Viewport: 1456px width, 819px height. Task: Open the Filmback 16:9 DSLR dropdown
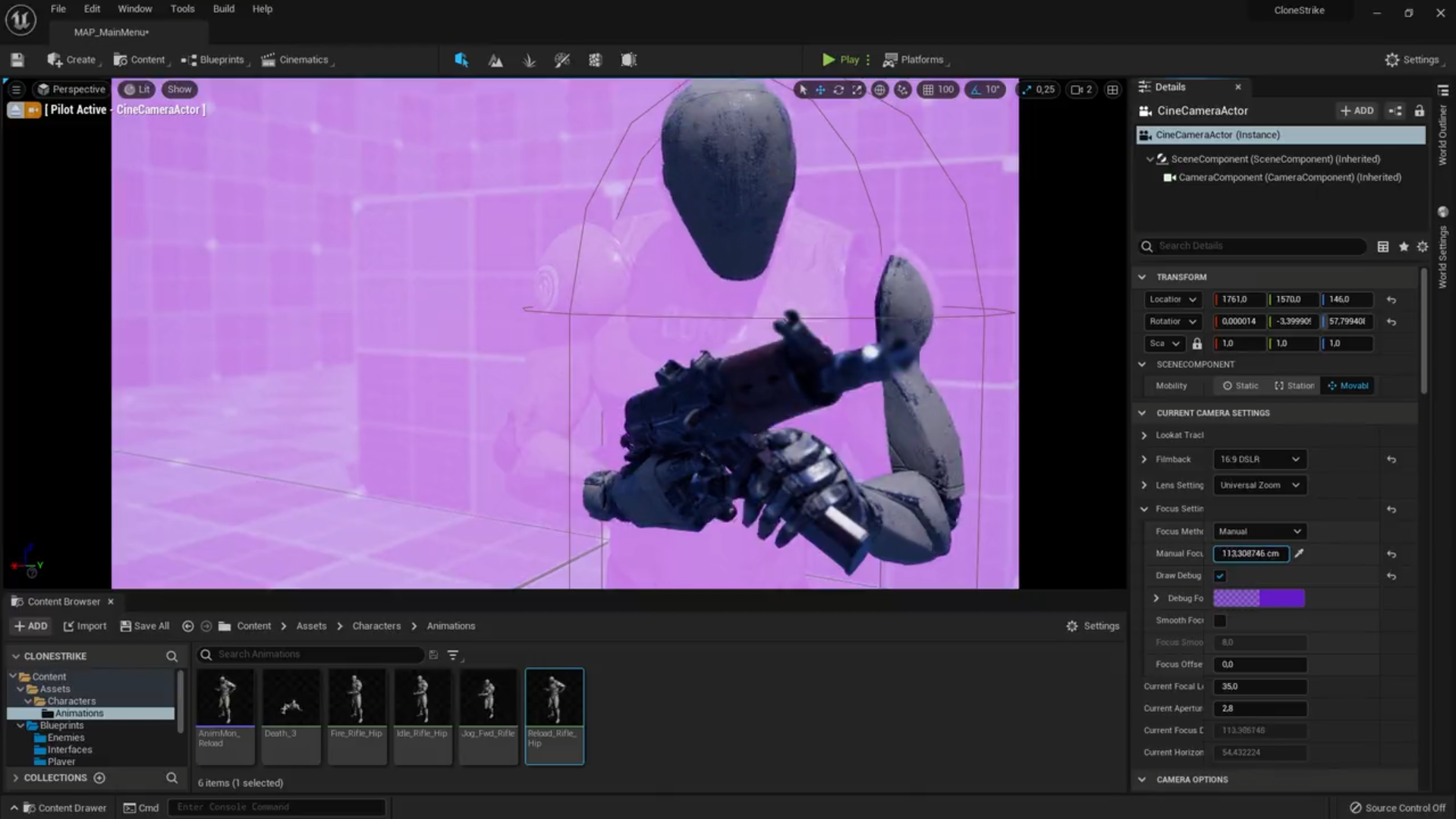(x=1259, y=459)
